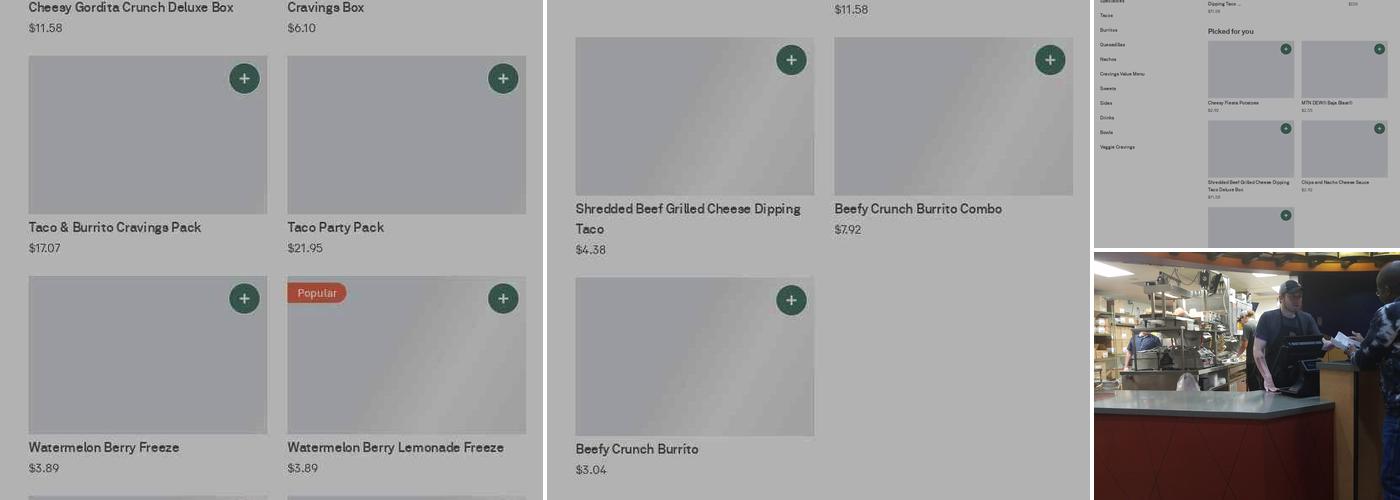Open the Drinks category
Image resolution: width=1400 pixels, height=500 pixels.
1107,118
